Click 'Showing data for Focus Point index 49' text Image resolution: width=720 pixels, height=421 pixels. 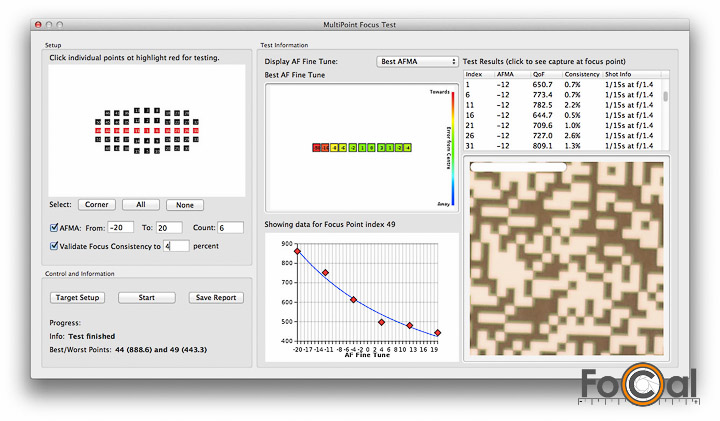(x=330, y=225)
